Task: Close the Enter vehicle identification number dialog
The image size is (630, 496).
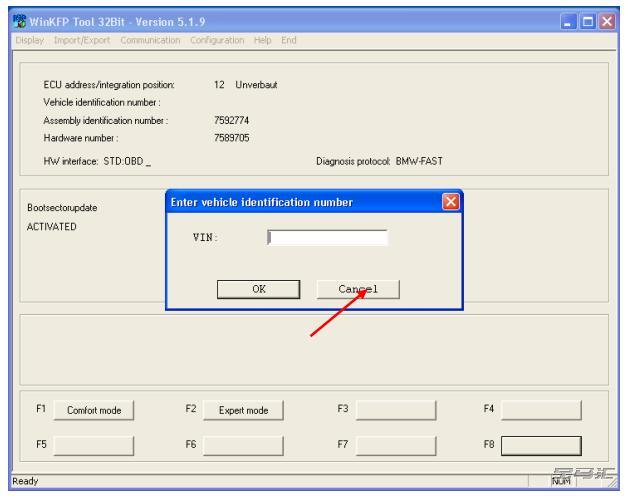Action: [x=449, y=203]
